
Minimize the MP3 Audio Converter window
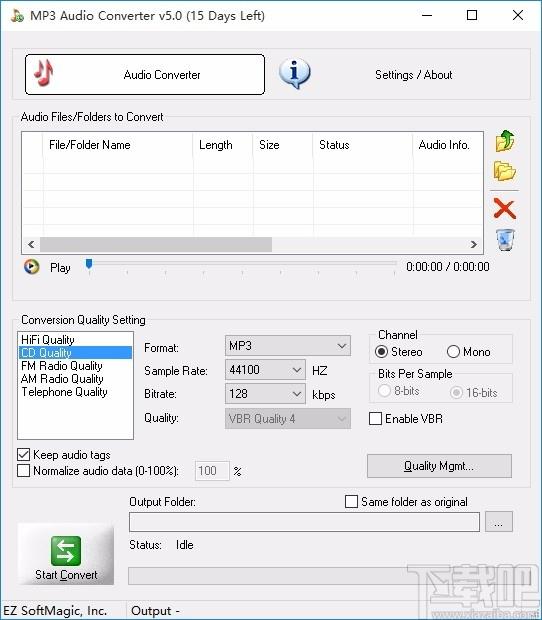427,16
